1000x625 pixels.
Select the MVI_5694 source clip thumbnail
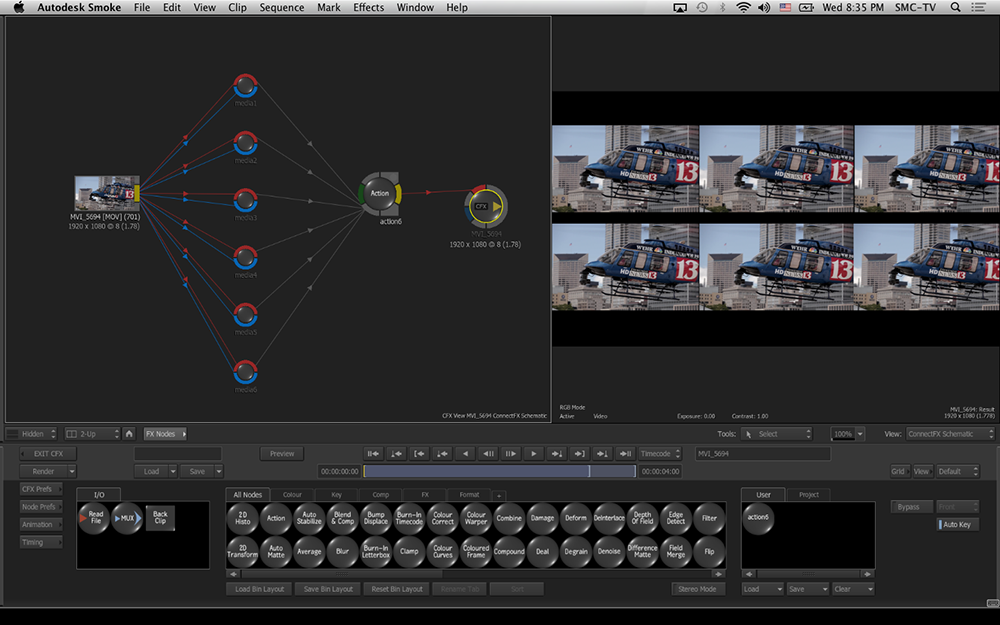click(x=105, y=194)
